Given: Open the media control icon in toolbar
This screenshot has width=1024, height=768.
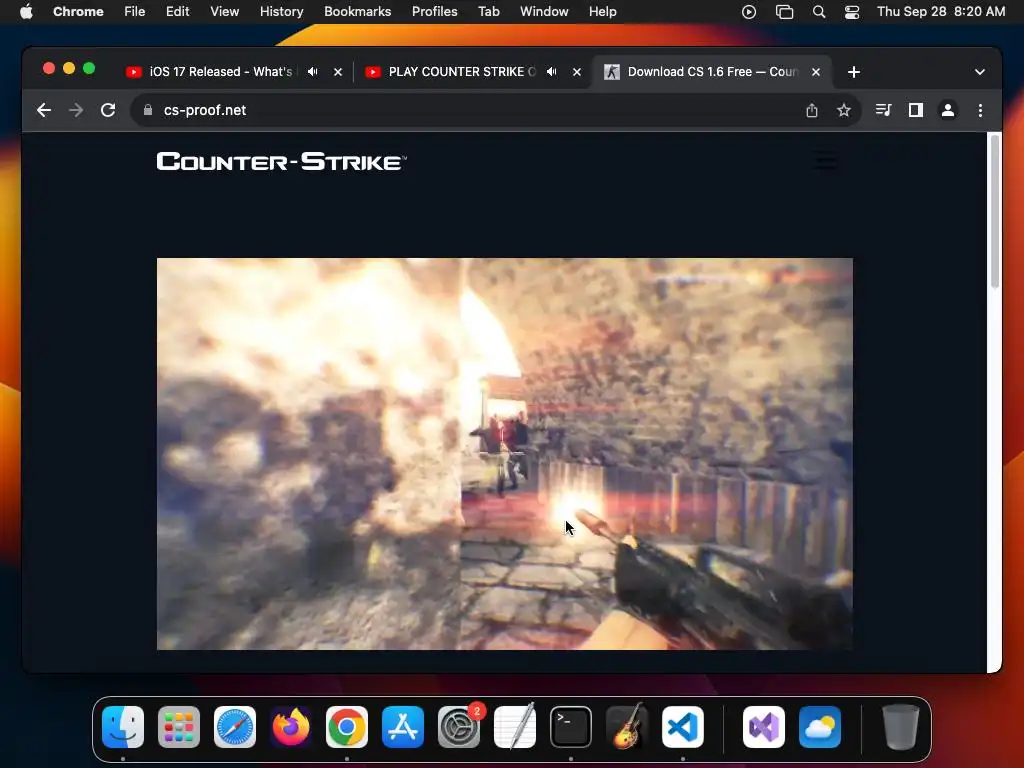Looking at the screenshot, I should click(884, 110).
